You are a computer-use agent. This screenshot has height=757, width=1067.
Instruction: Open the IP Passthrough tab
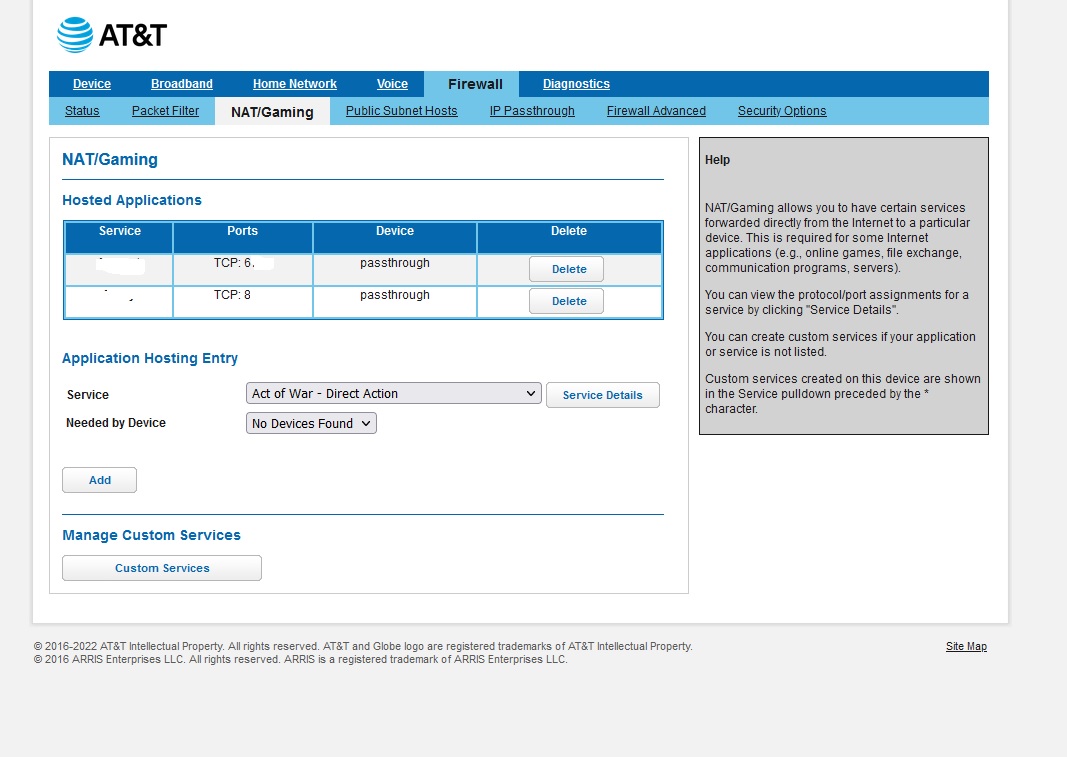pyautogui.click(x=532, y=111)
